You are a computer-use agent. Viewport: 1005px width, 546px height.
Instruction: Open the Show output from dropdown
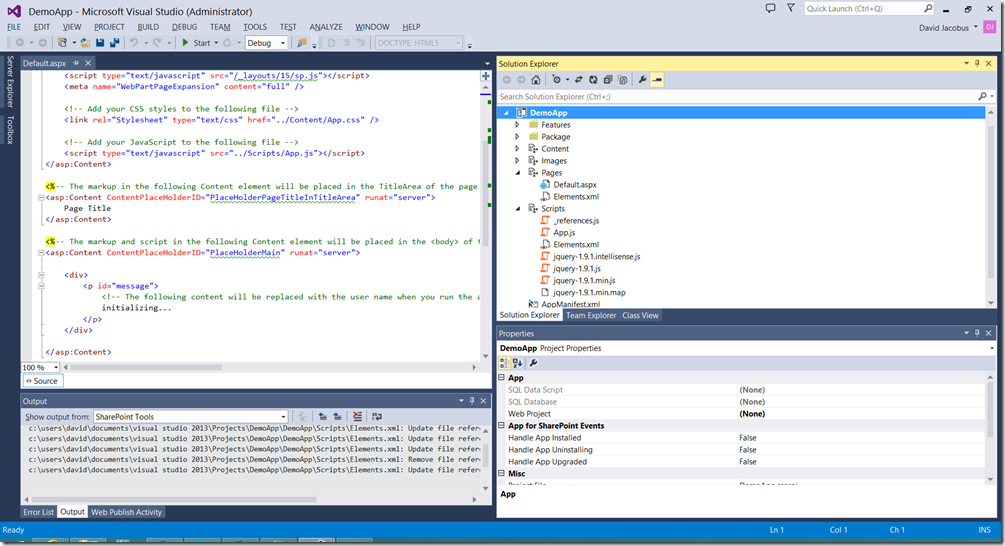click(x=283, y=417)
